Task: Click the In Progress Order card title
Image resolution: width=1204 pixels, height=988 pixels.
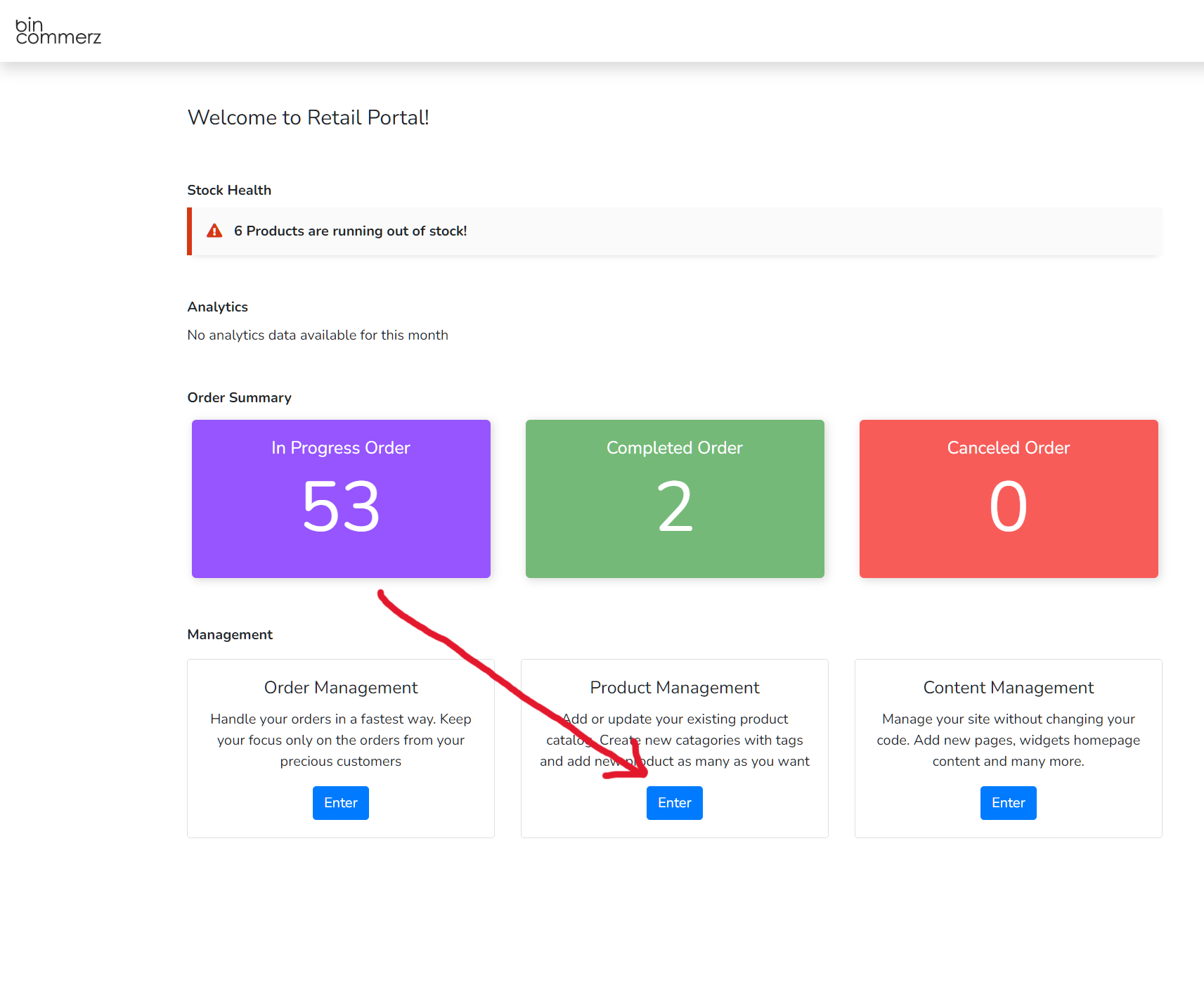Action: click(x=341, y=448)
